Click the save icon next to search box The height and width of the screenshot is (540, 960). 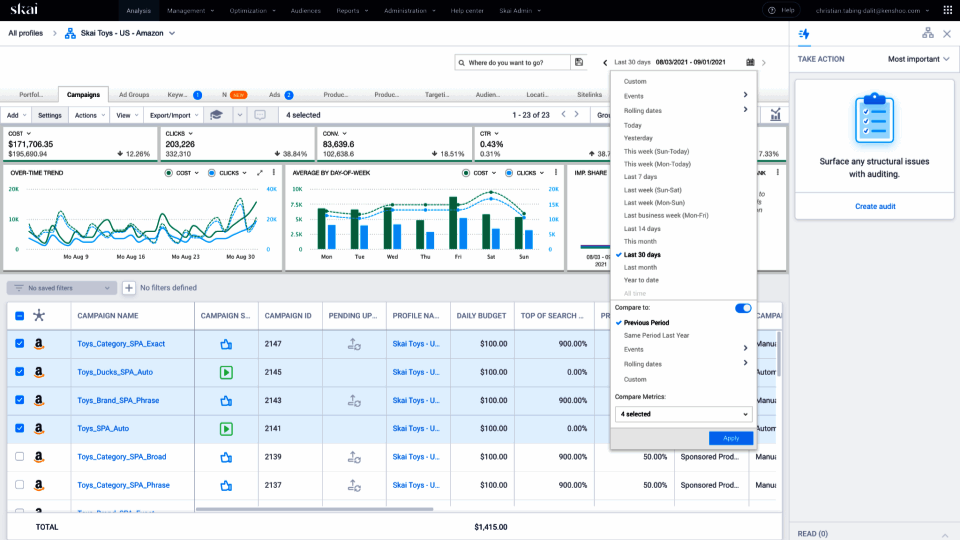click(579, 62)
